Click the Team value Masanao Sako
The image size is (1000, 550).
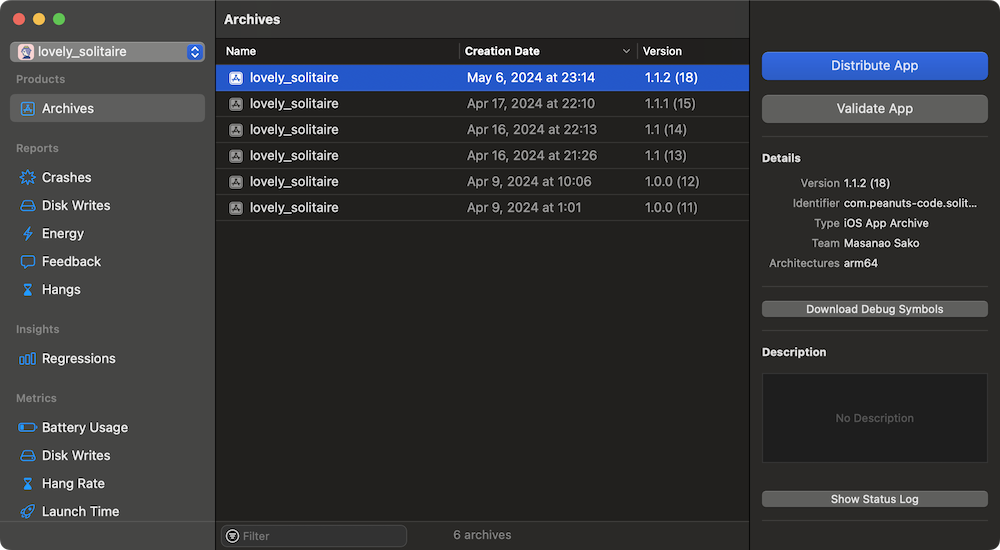[881, 243]
